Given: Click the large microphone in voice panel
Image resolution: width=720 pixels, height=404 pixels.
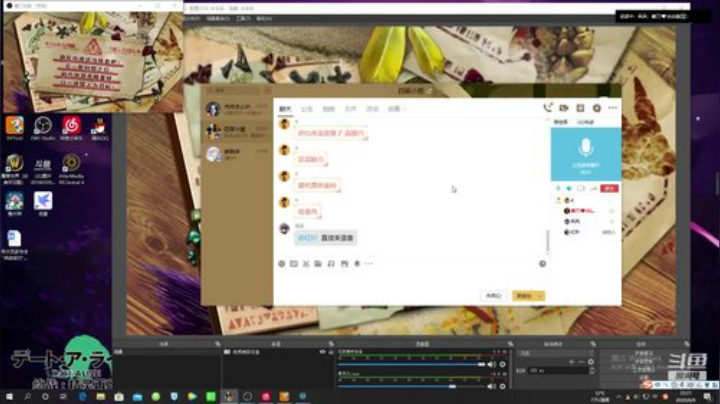Looking at the screenshot, I should coord(585,148).
